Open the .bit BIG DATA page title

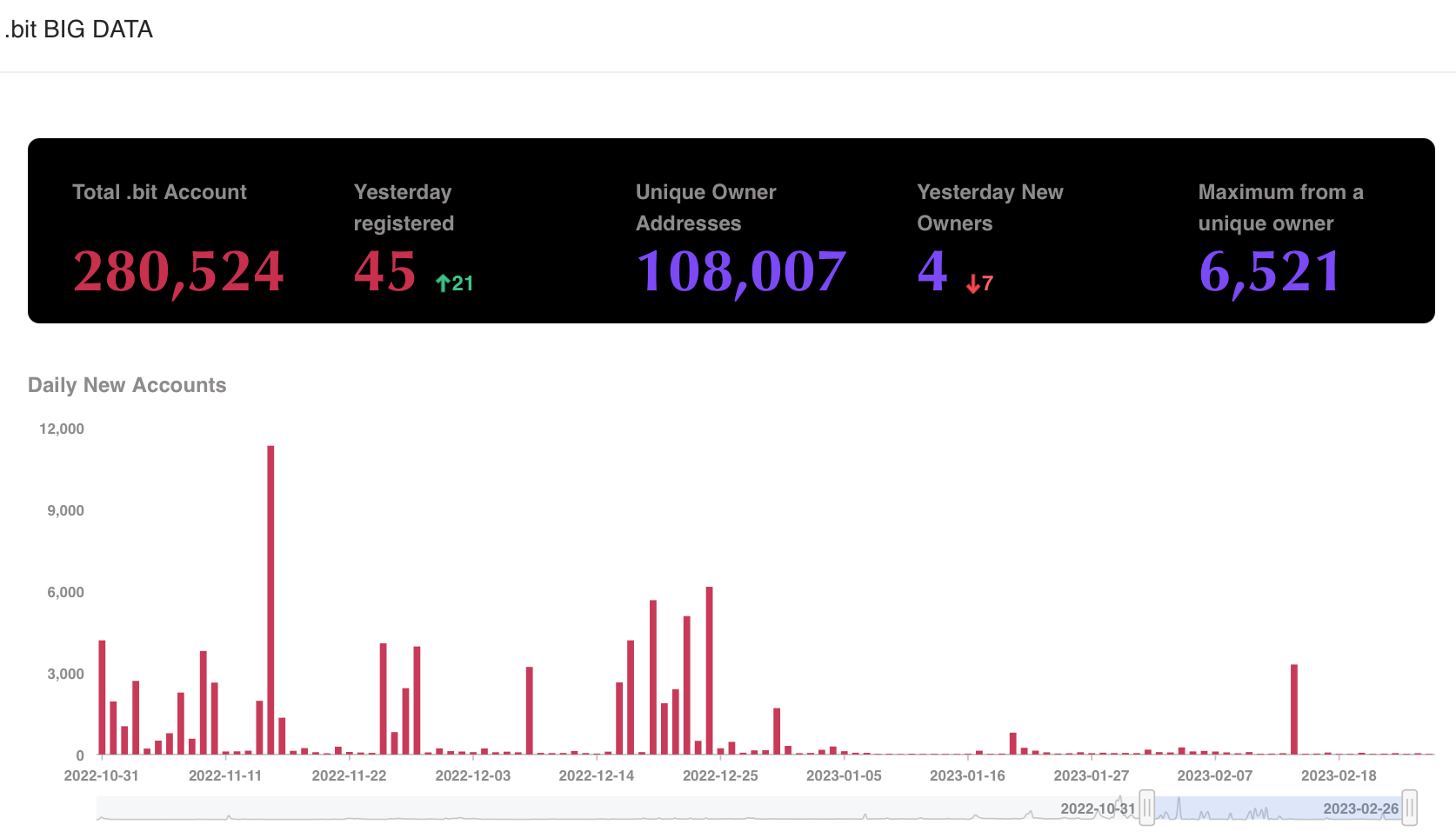point(79,30)
